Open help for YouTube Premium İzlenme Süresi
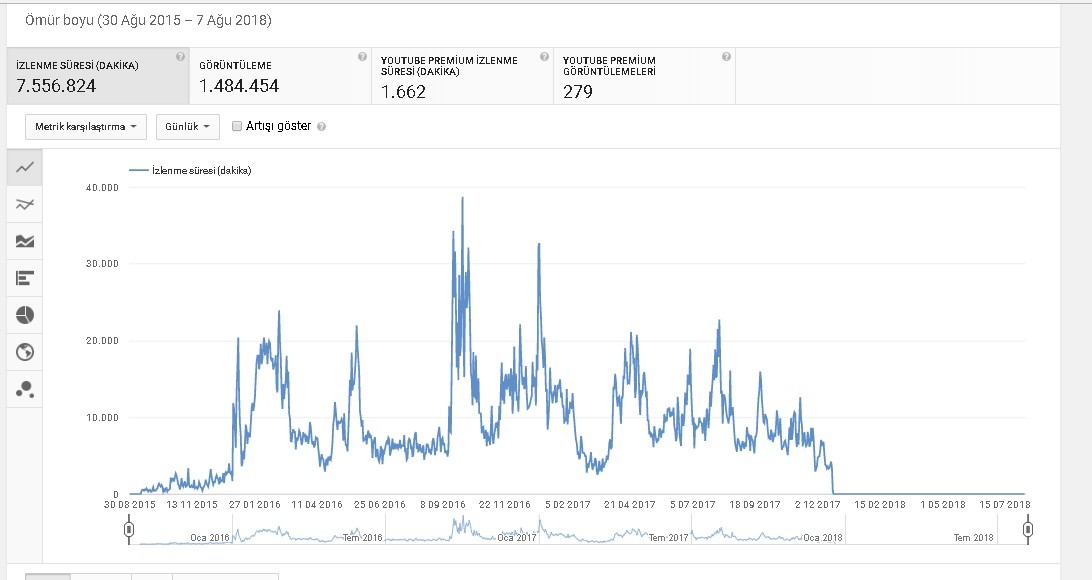 pos(545,56)
